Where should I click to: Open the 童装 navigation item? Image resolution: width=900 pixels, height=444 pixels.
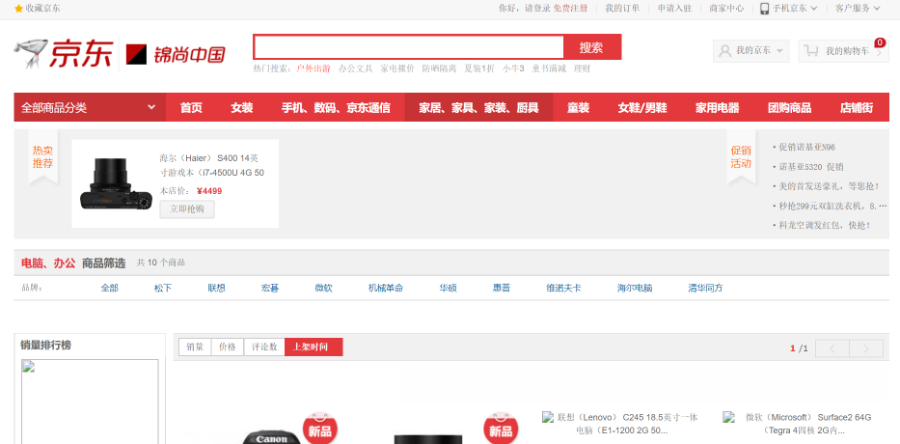[x=579, y=108]
